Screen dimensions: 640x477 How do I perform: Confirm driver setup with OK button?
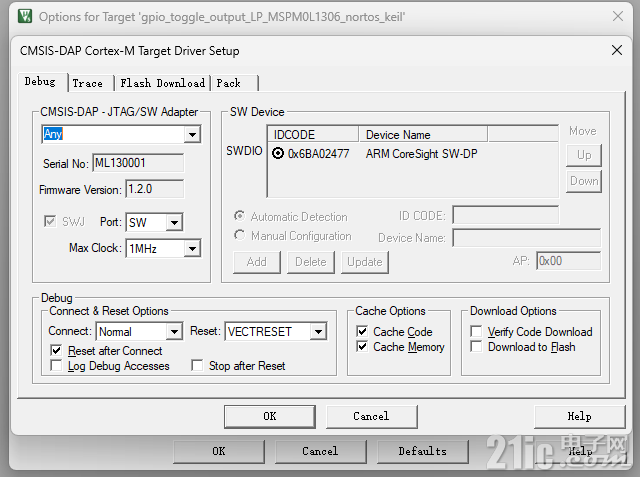click(x=270, y=416)
